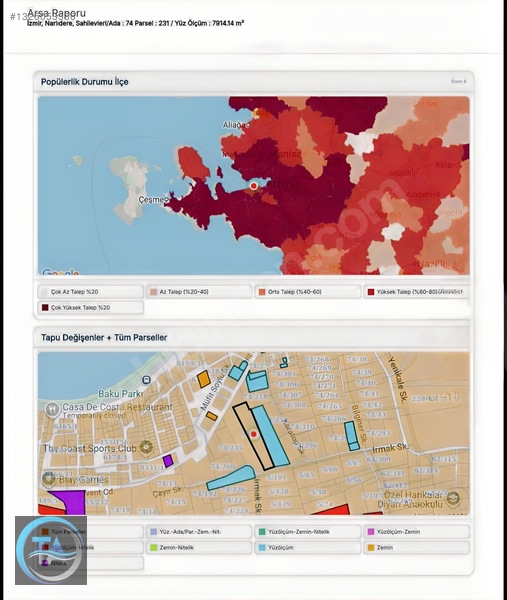Select the Yüksek Talep (%60-80) legend item
Screen dimensions: 507x600
(416, 292)
